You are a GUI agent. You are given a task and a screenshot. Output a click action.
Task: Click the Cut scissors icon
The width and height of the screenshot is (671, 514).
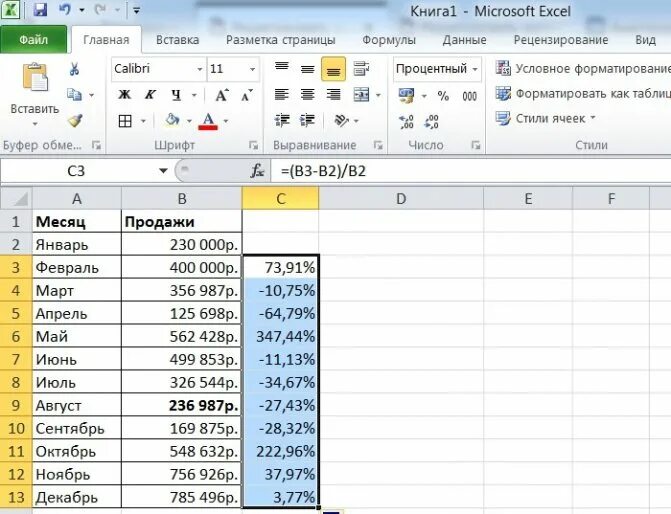(74, 68)
